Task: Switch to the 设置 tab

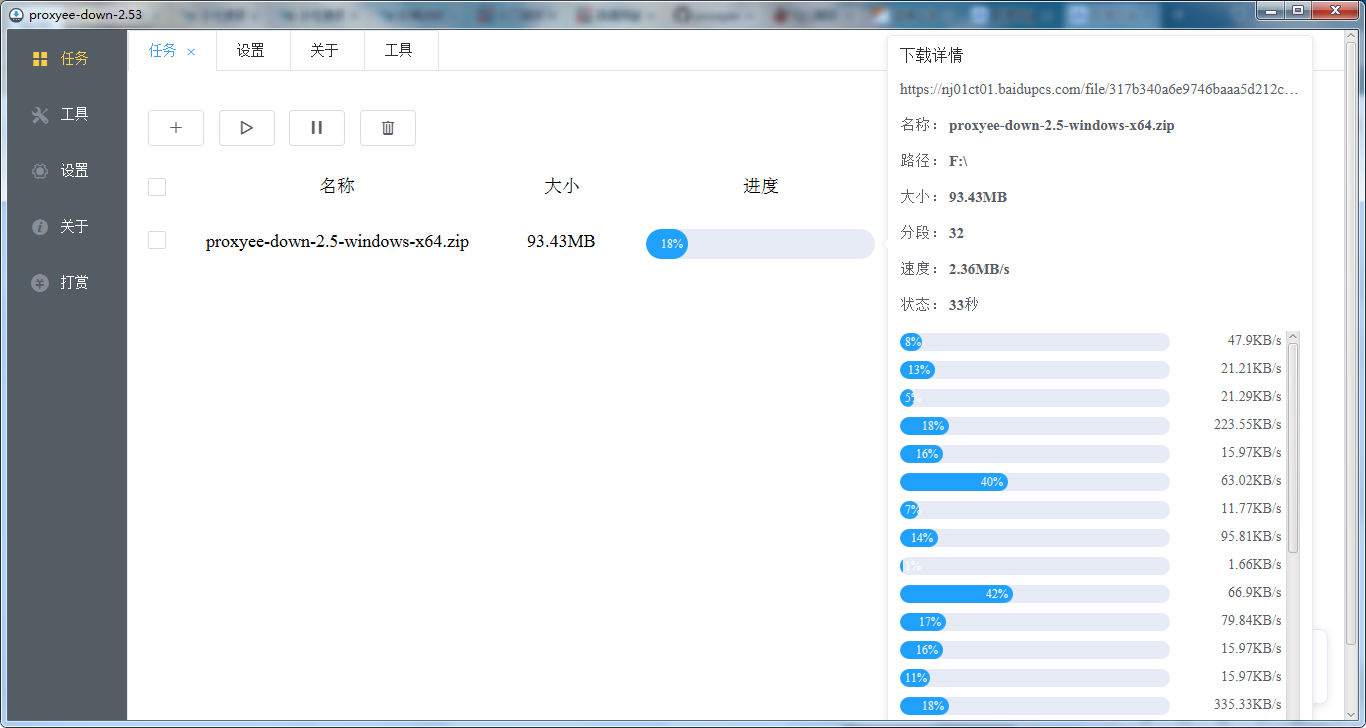Action: click(251, 50)
